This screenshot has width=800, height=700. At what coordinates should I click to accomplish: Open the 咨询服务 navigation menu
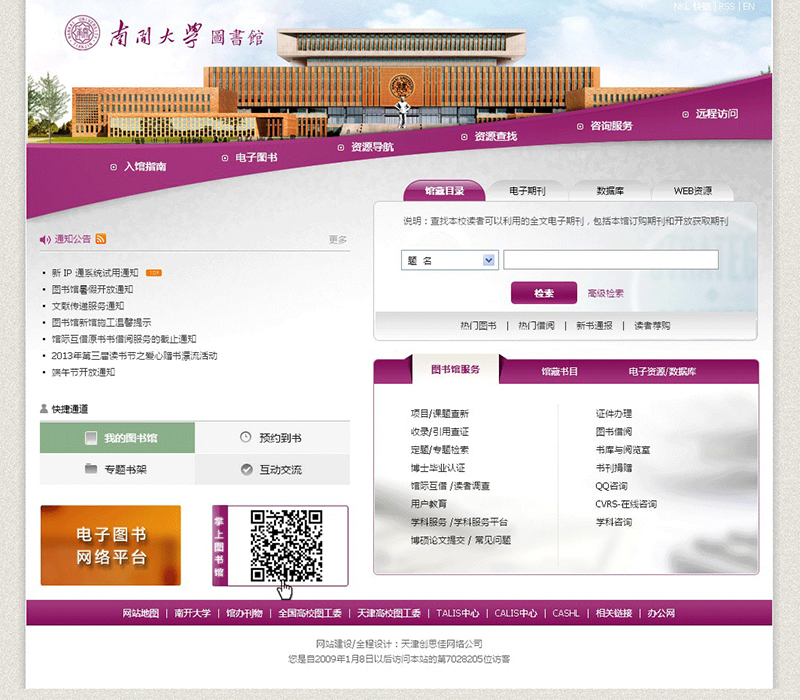coord(610,126)
